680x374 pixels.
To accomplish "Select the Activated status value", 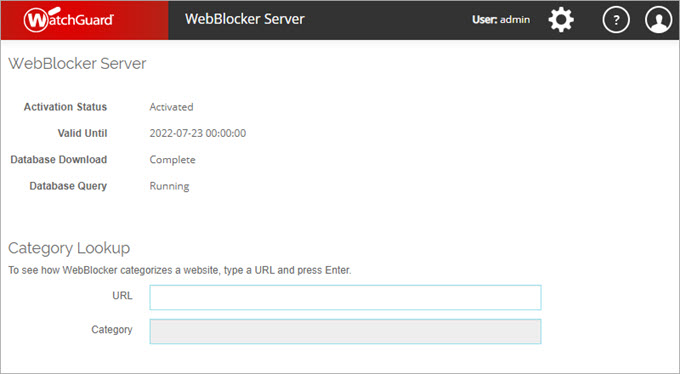I will (171, 107).
